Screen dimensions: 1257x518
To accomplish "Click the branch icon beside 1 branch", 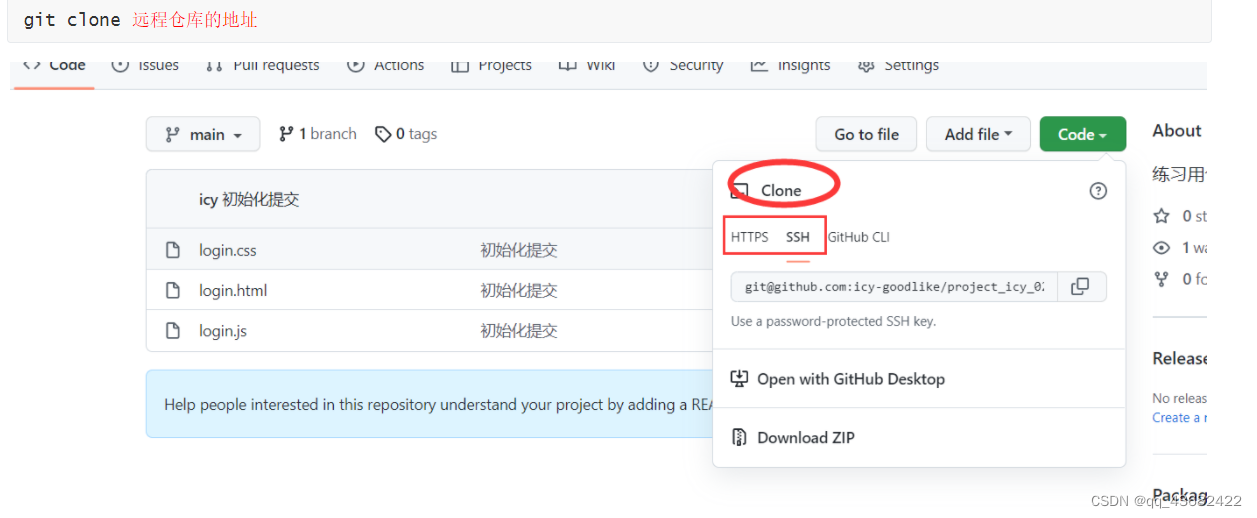I will 286,134.
